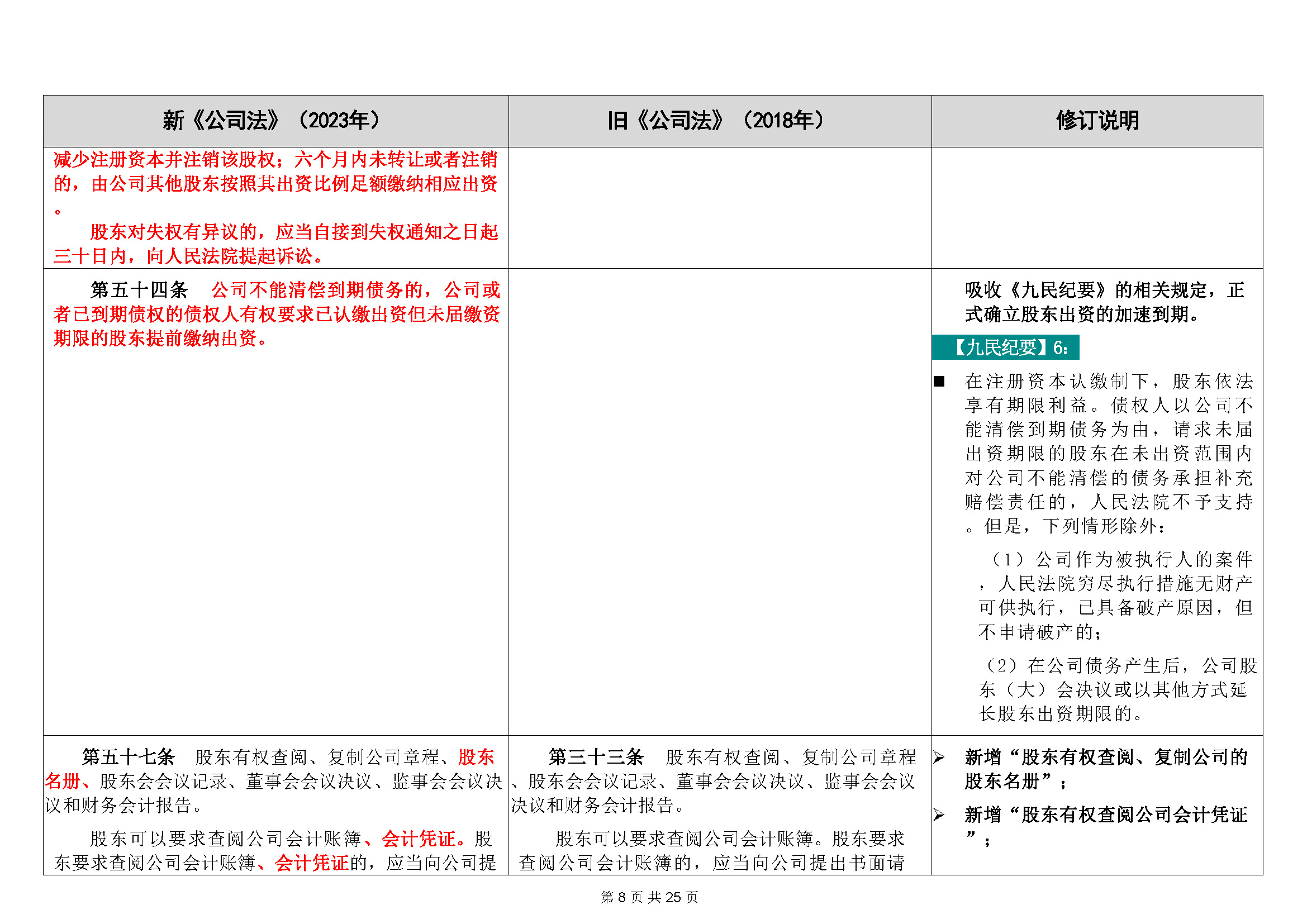The width and height of the screenshot is (1307, 924).
Task: Click arrow bullet before 新增“股东有权查阅公司会计凭证
Action: click(939, 815)
